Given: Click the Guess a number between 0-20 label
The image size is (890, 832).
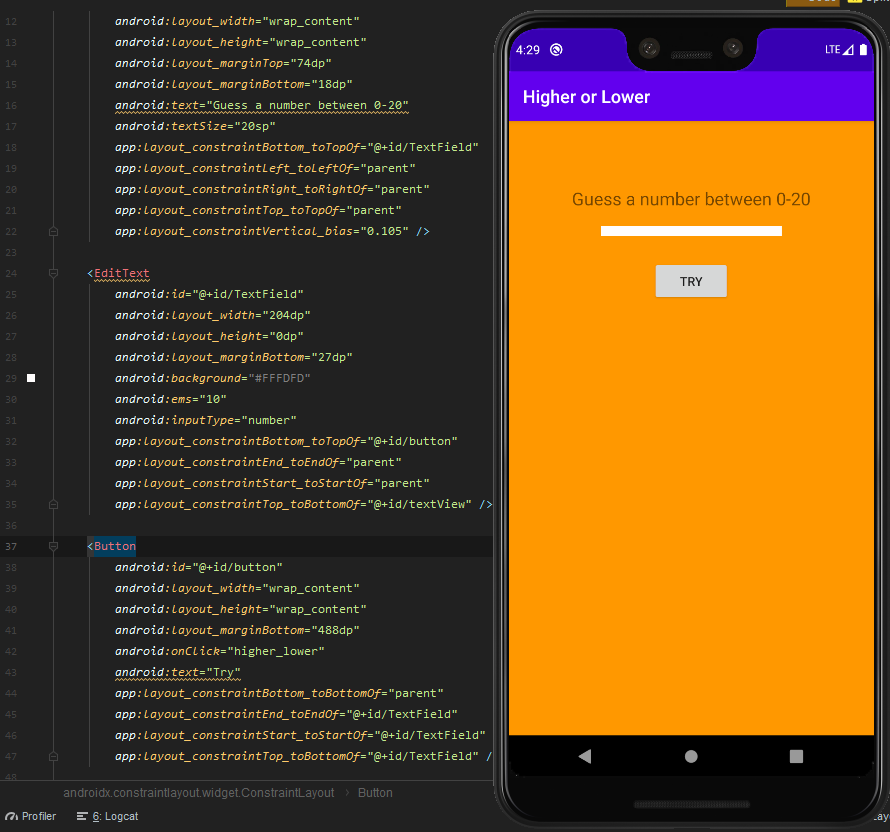Looking at the screenshot, I should (691, 199).
